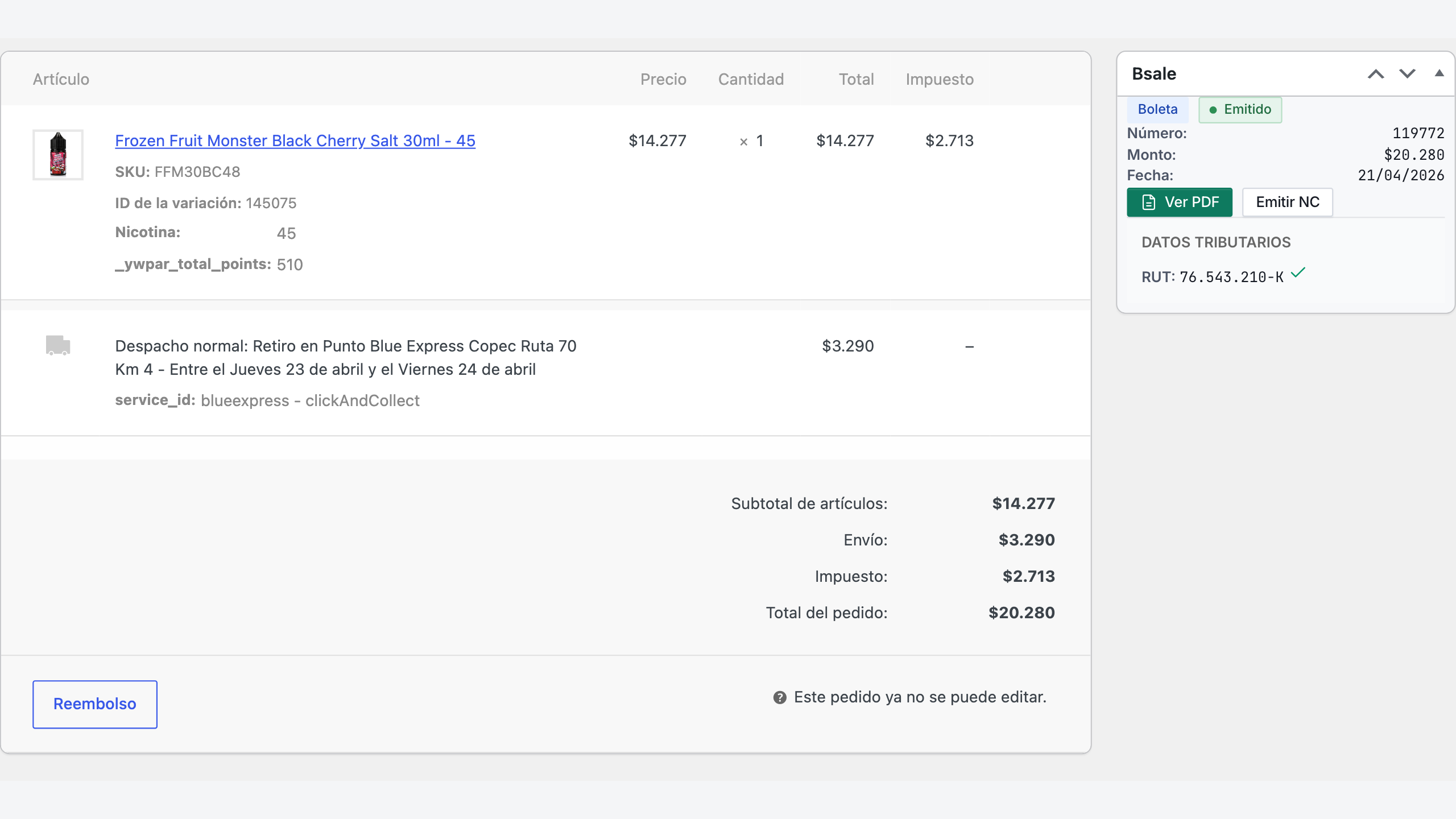
Task: Open the Frozen Fruit Monster Black Cherry product link
Action: coord(295,140)
